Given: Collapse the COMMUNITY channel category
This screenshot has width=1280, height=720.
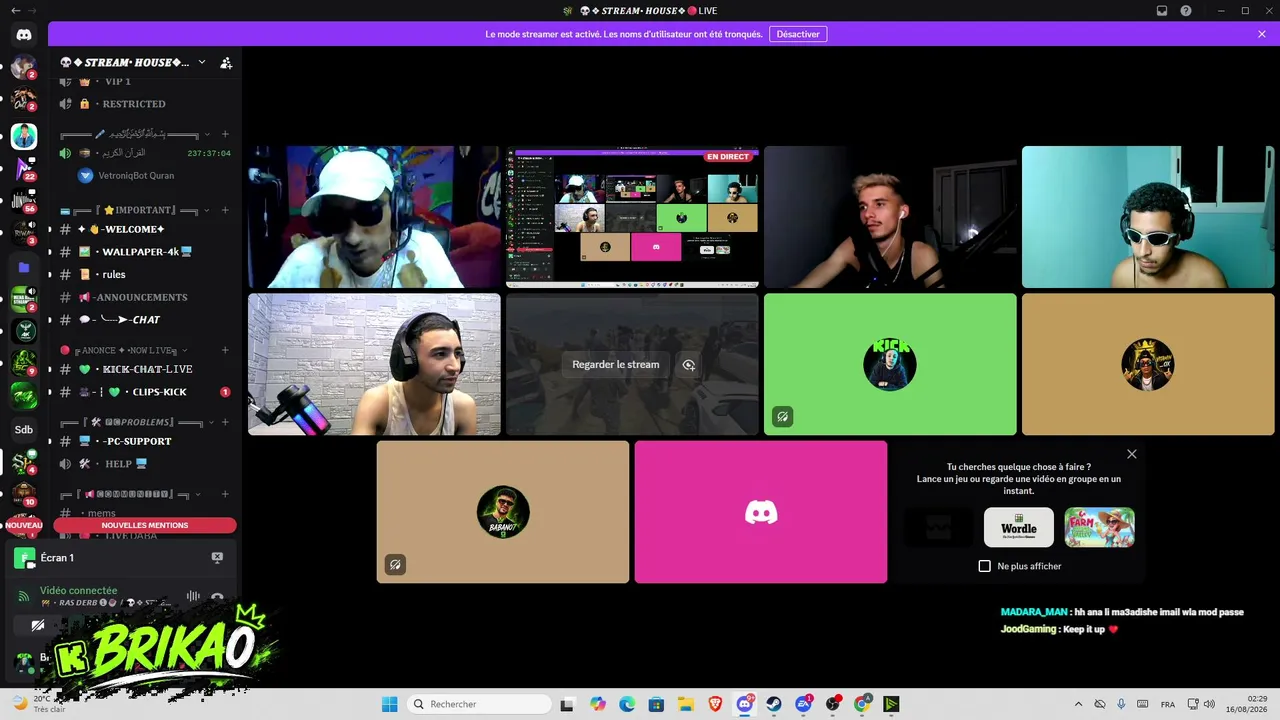Looking at the screenshot, I should [198, 494].
